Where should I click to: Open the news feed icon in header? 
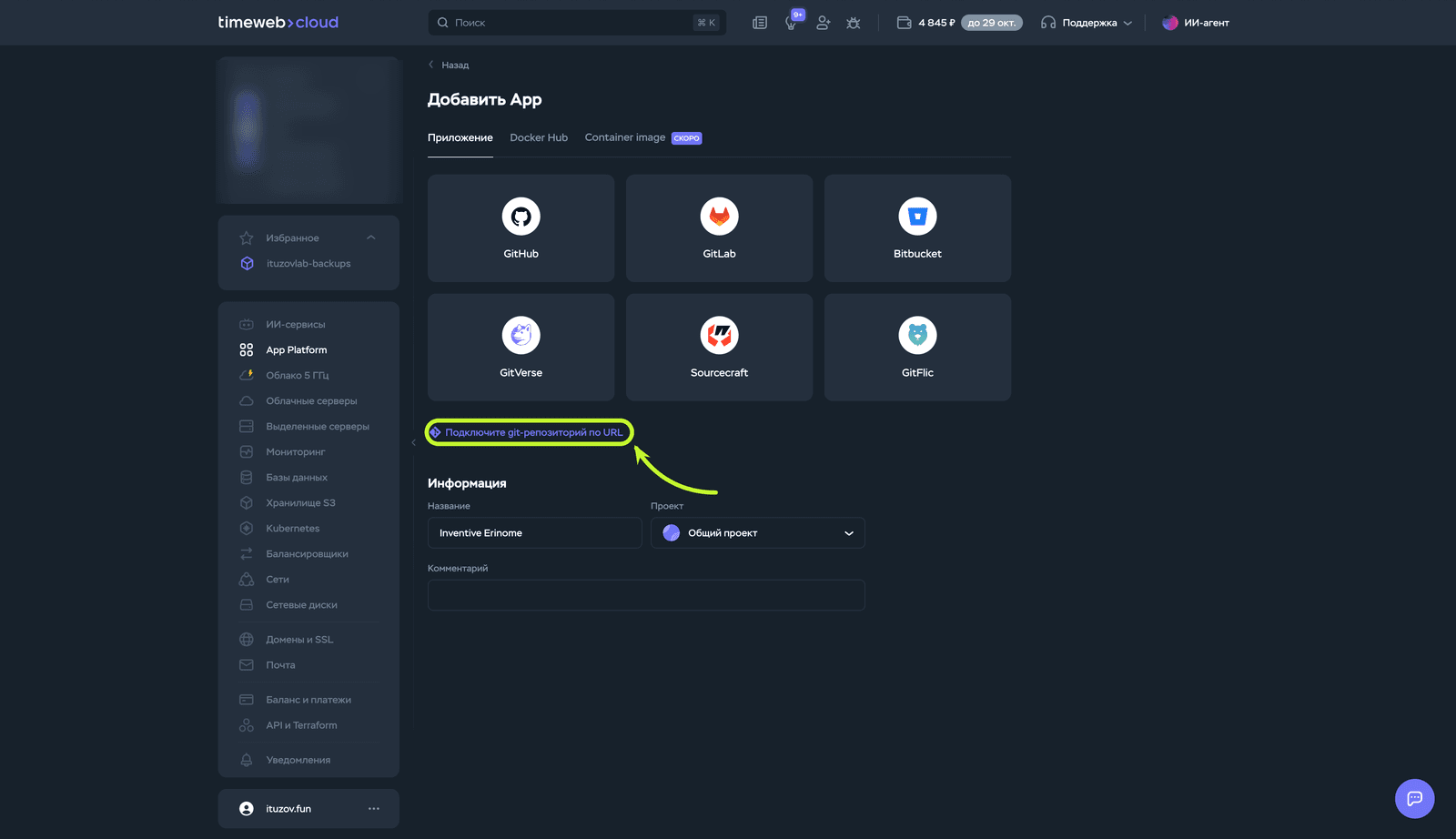click(760, 23)
